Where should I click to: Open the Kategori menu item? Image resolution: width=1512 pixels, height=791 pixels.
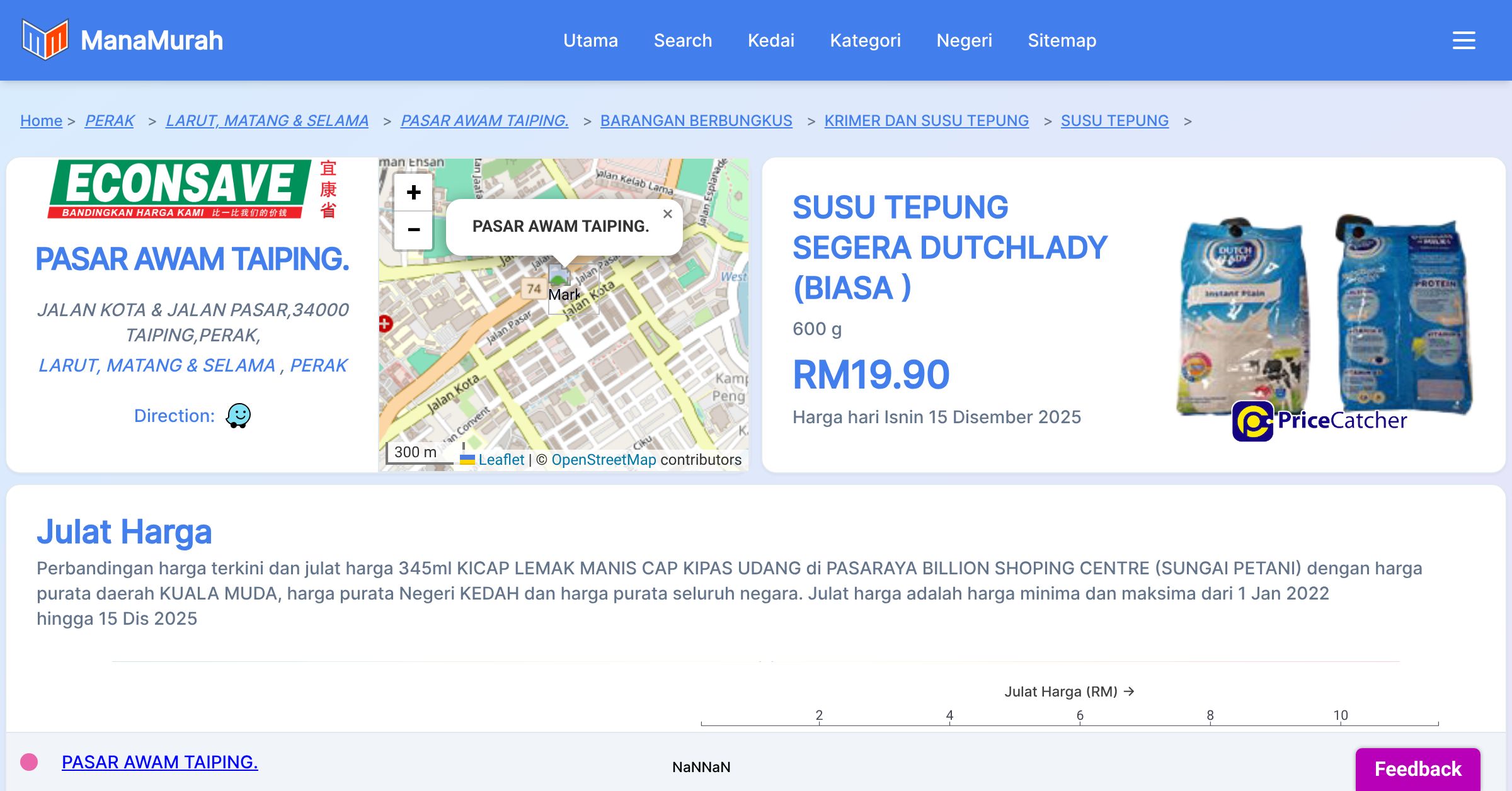(865, 40)
